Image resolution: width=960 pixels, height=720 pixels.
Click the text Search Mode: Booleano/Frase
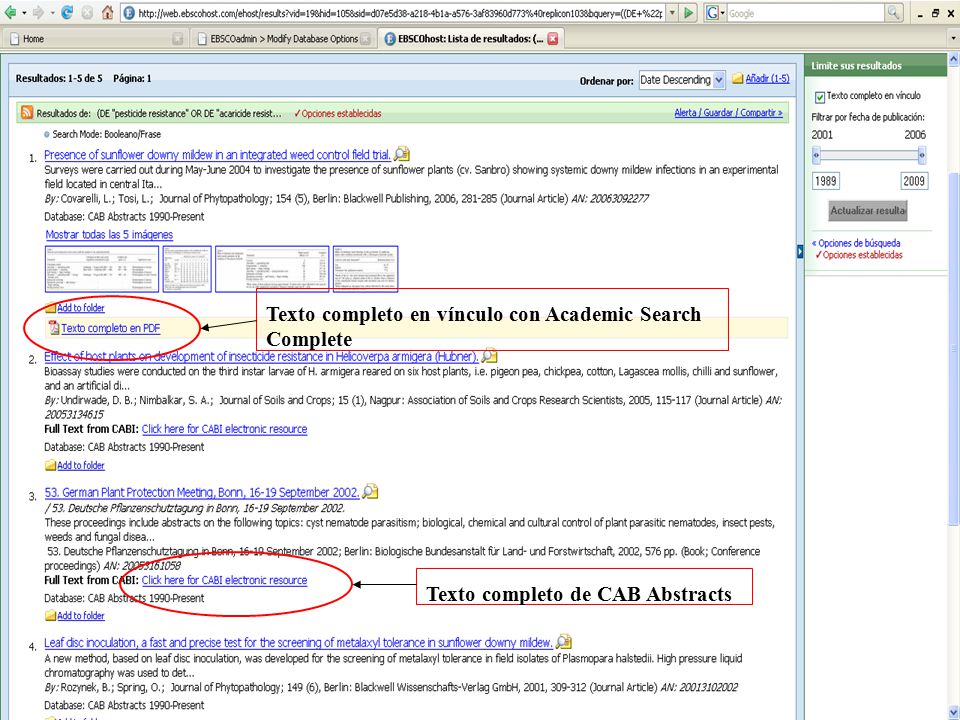107,134
